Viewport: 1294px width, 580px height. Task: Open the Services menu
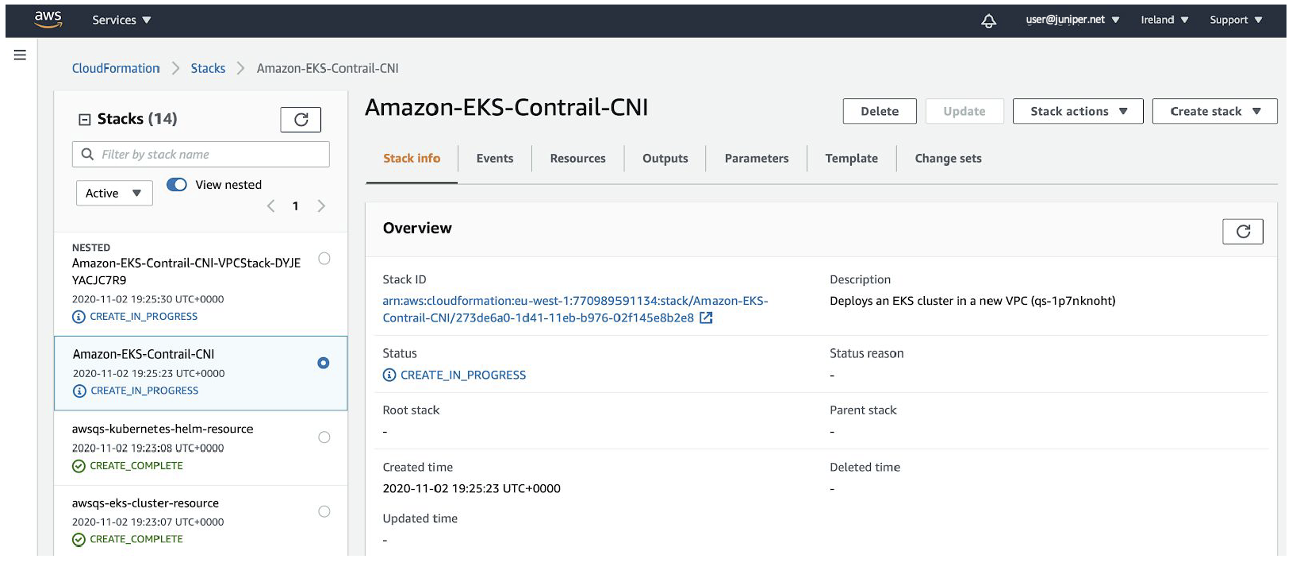[121, 20]
